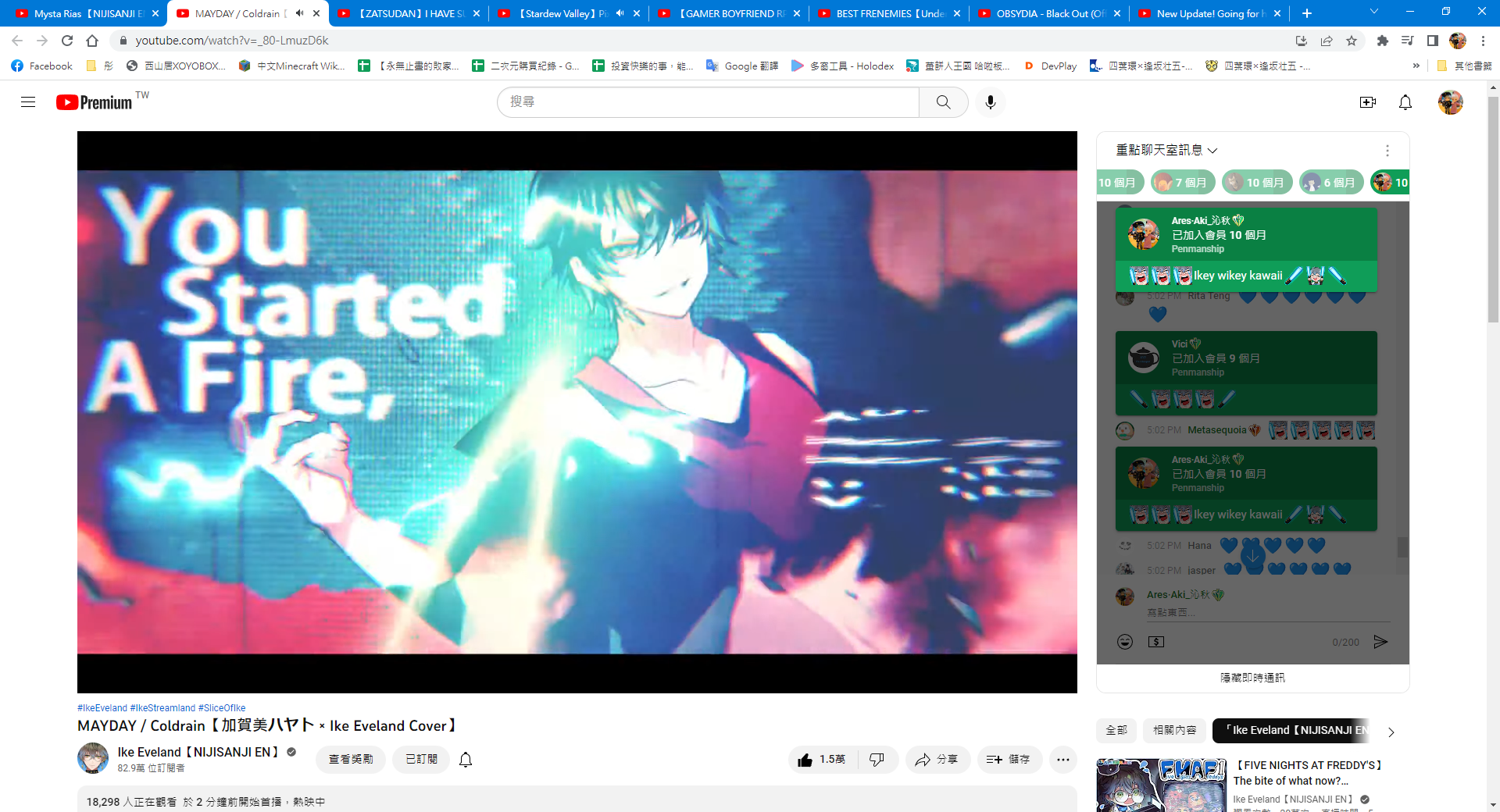This screenshot has height=812, width=1500.
Task: Open the Create video icon
Action: (1368, 102)
